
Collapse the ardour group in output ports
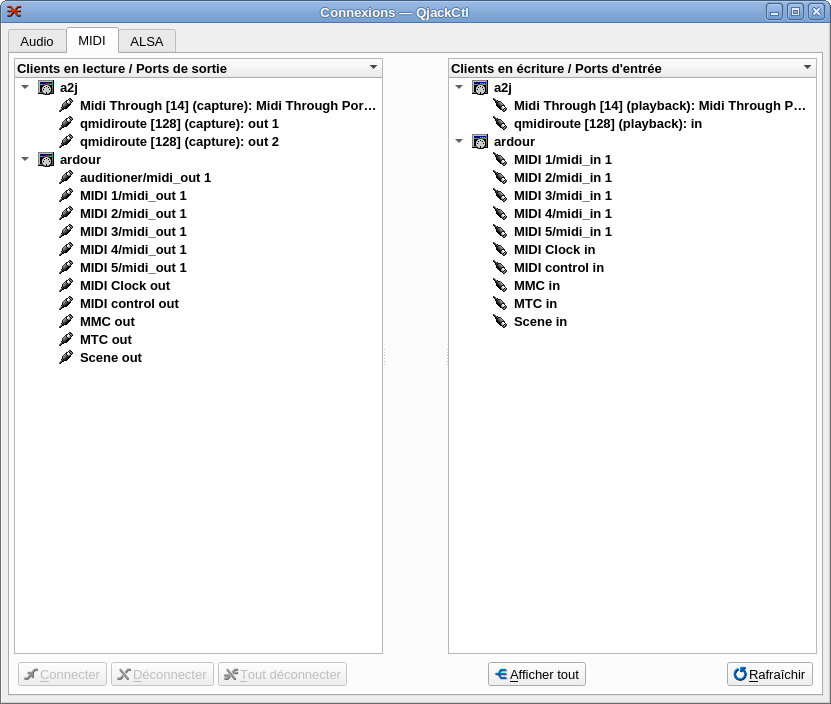point(25,159)
